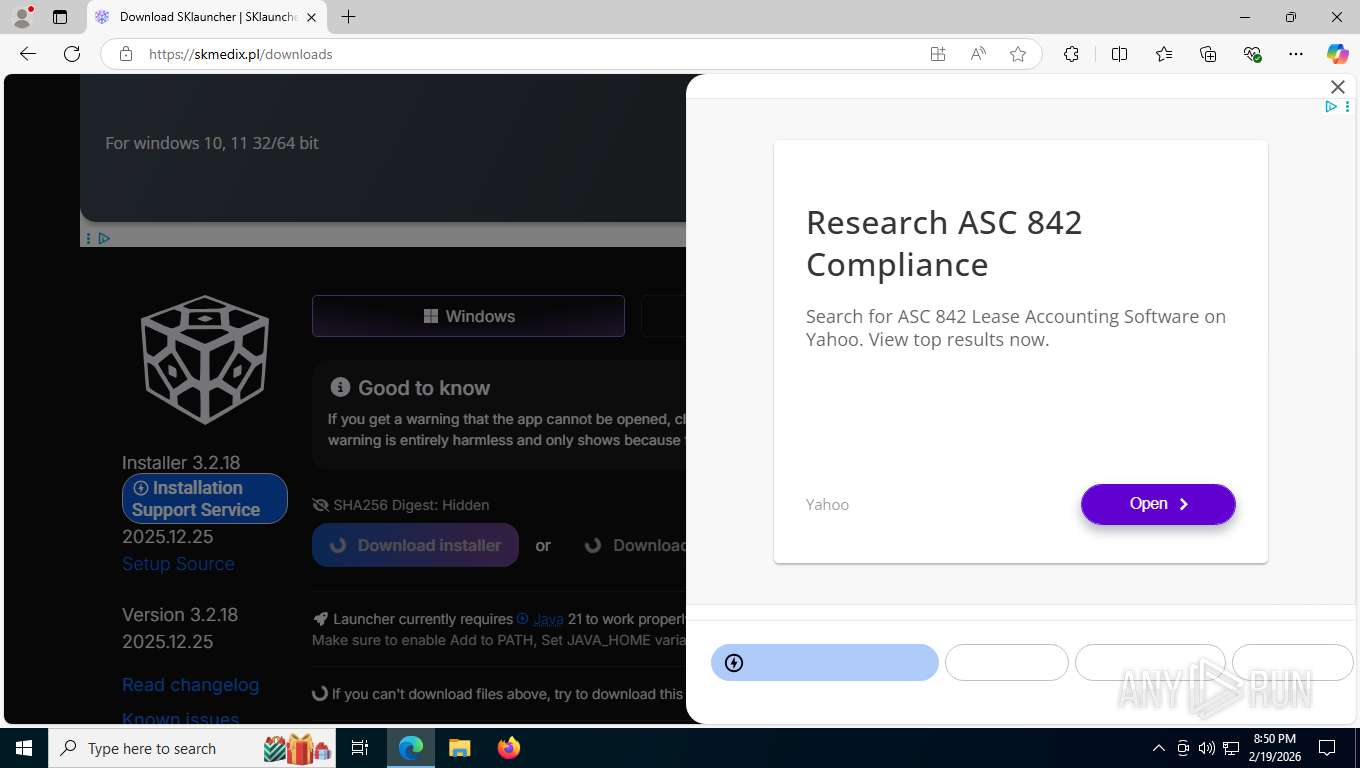Click the SHA256 Digest: Hidden text
Screen dimensions: 1360x768
point(411,505)
